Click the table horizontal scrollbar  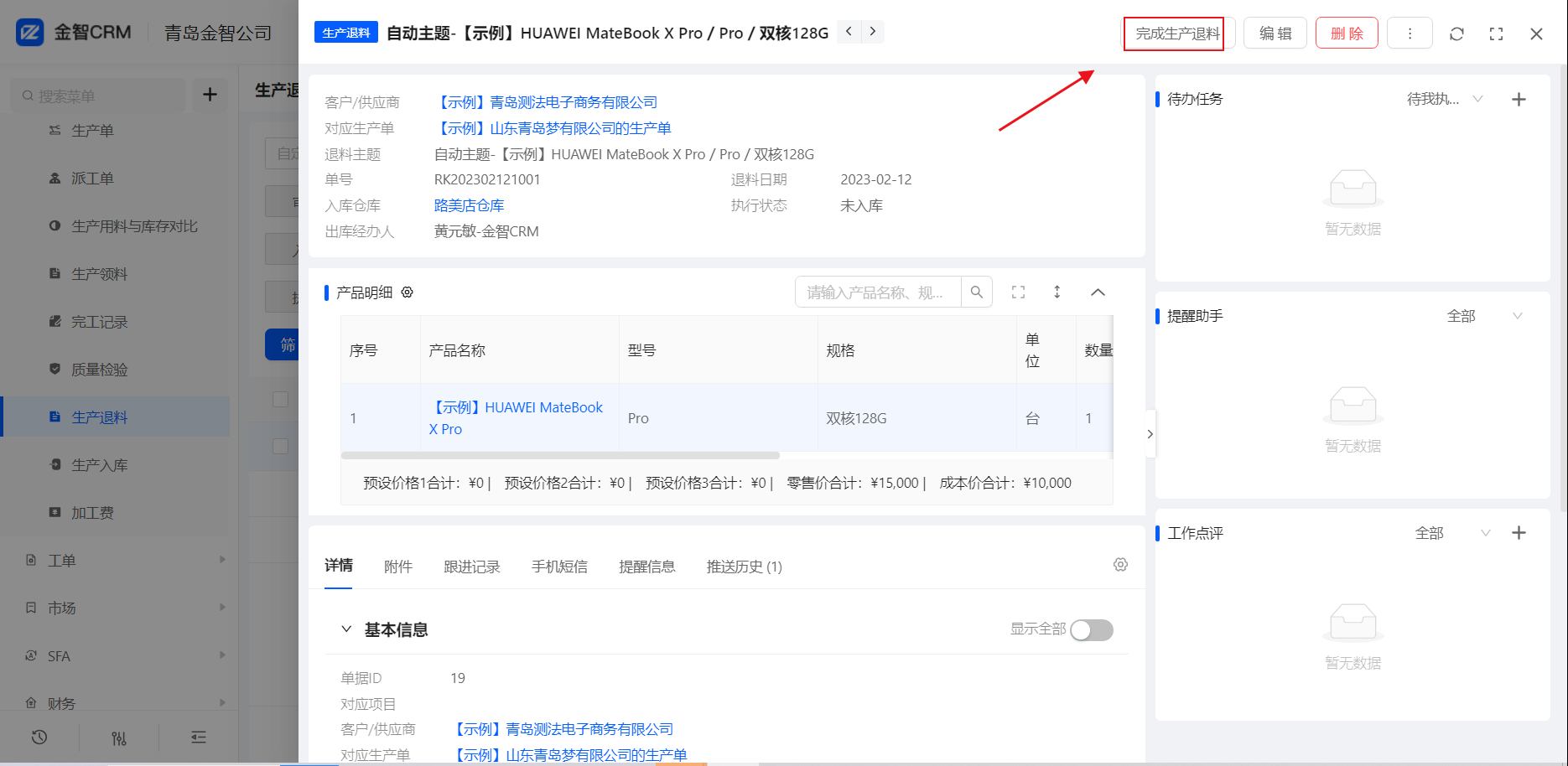click(x=560, y=456)
